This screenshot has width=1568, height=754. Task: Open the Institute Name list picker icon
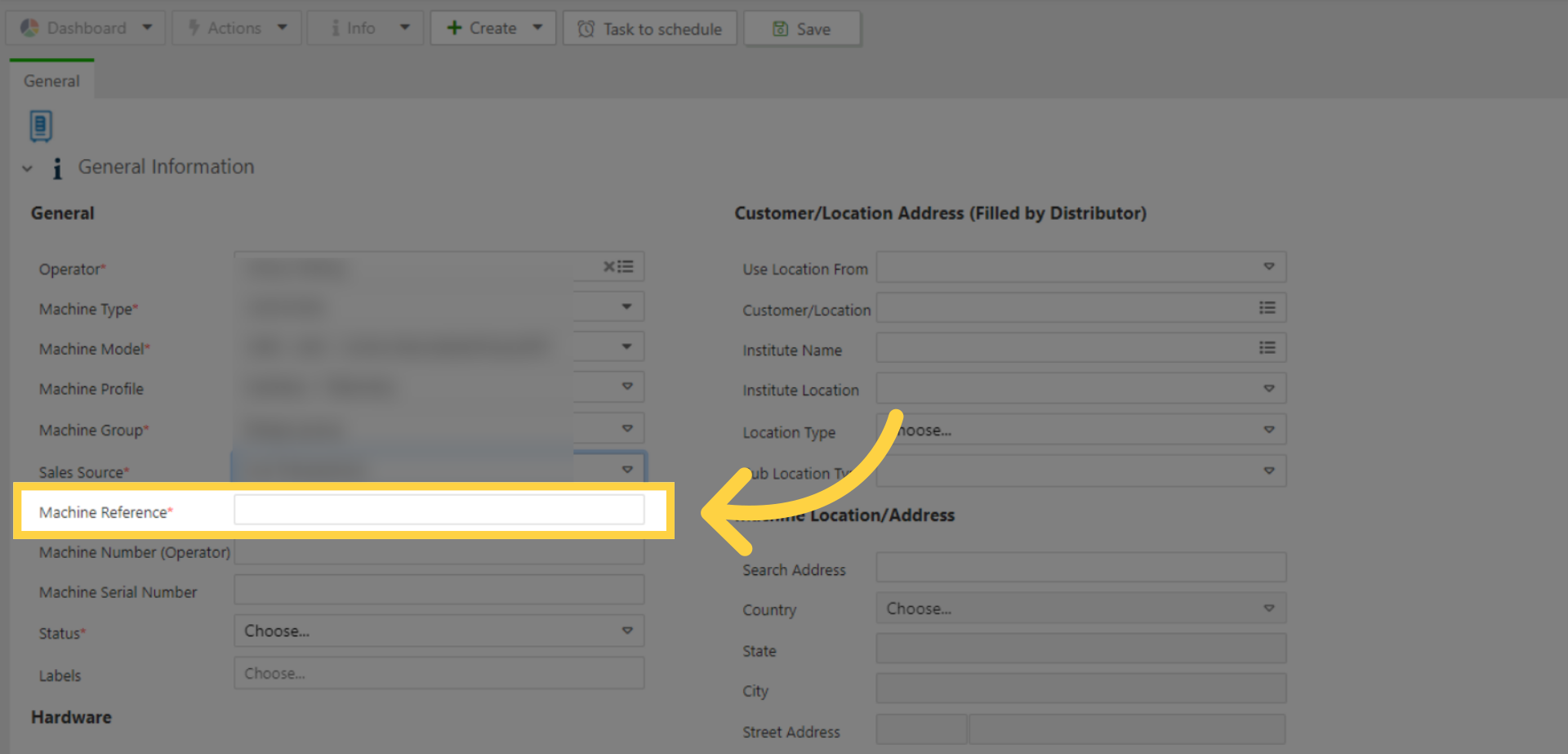coord(1267,347)
